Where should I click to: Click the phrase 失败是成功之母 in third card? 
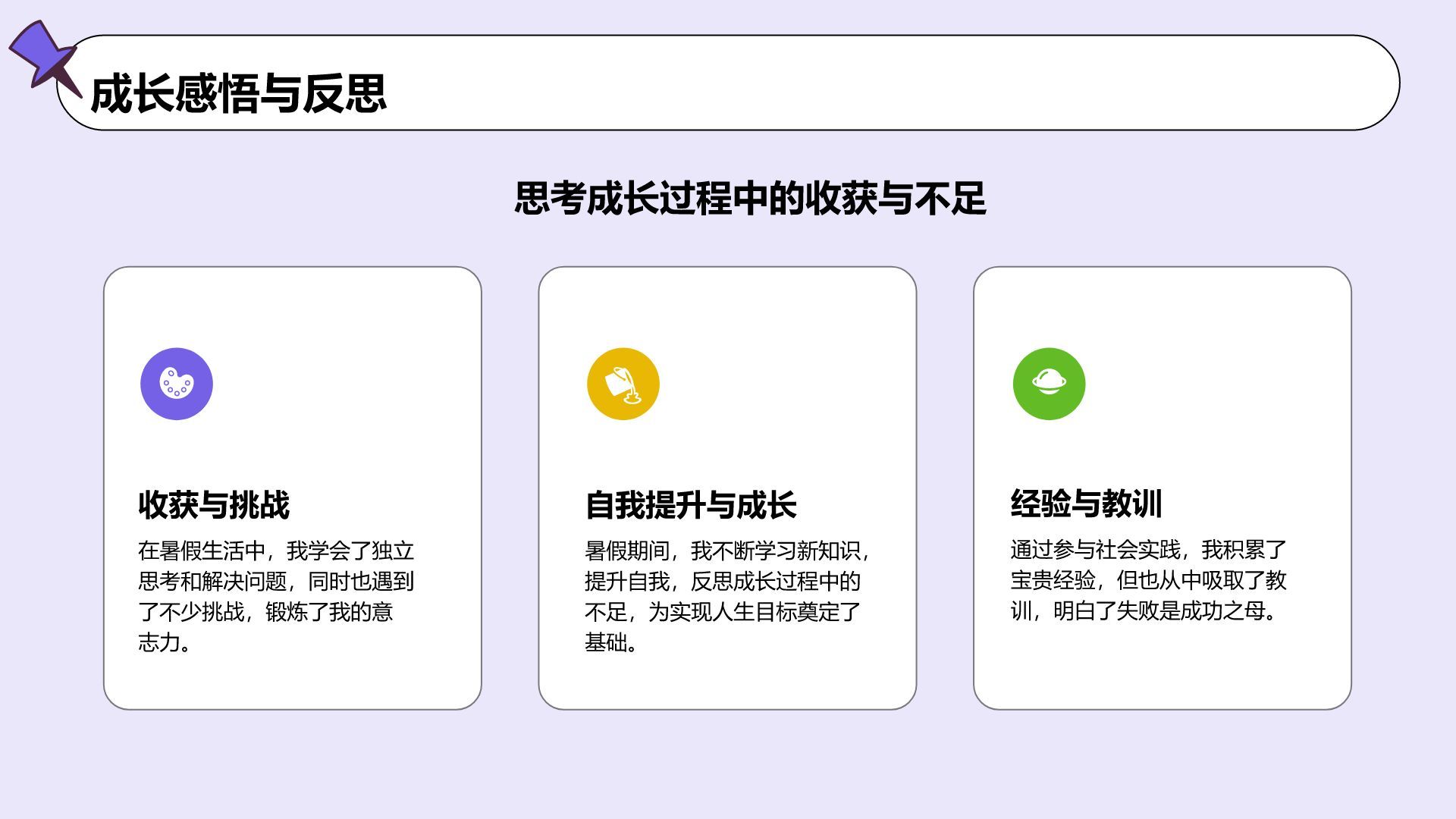[1191, 611]
